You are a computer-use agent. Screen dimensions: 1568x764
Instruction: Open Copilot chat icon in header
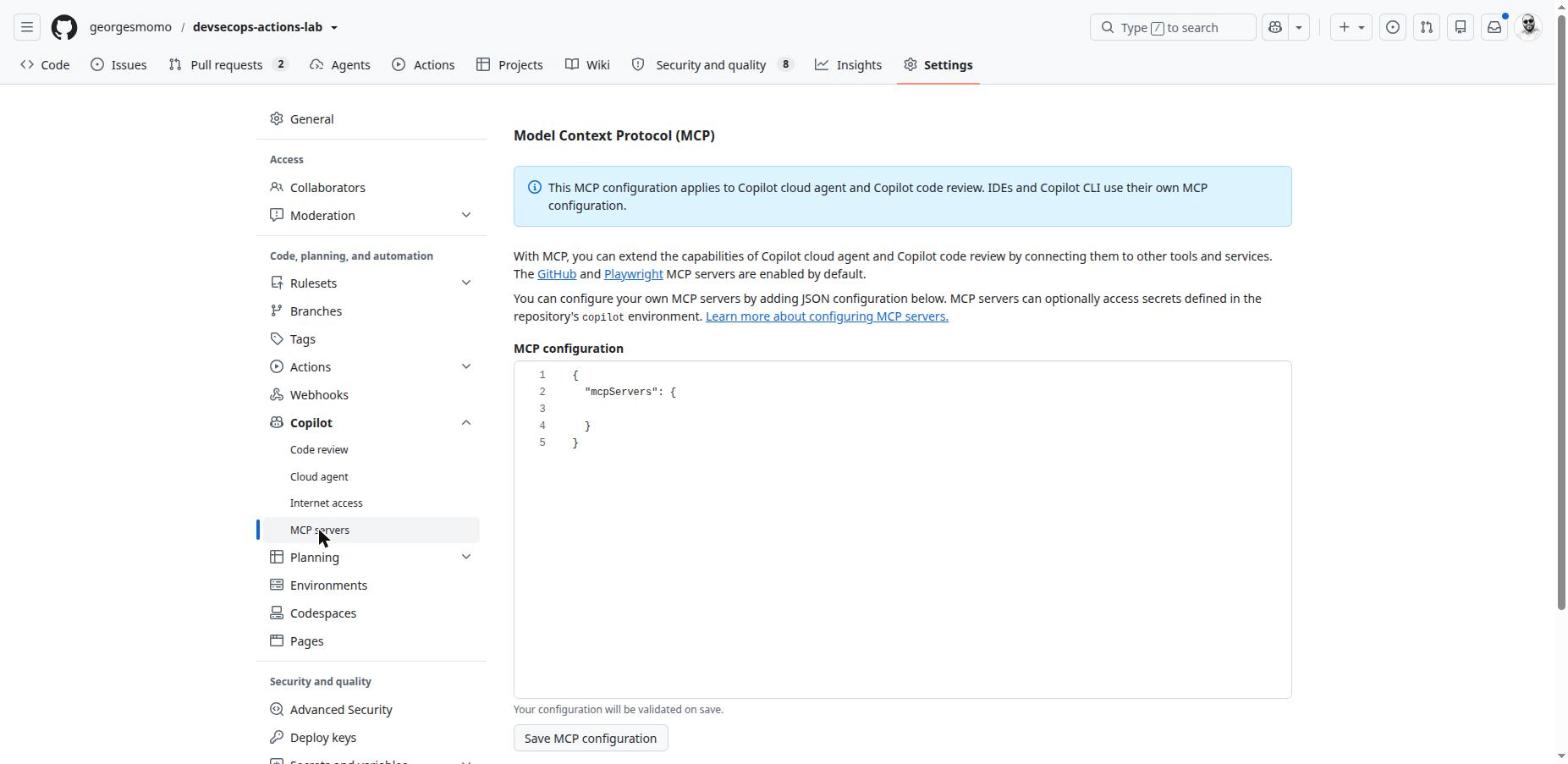point(1275,27)
